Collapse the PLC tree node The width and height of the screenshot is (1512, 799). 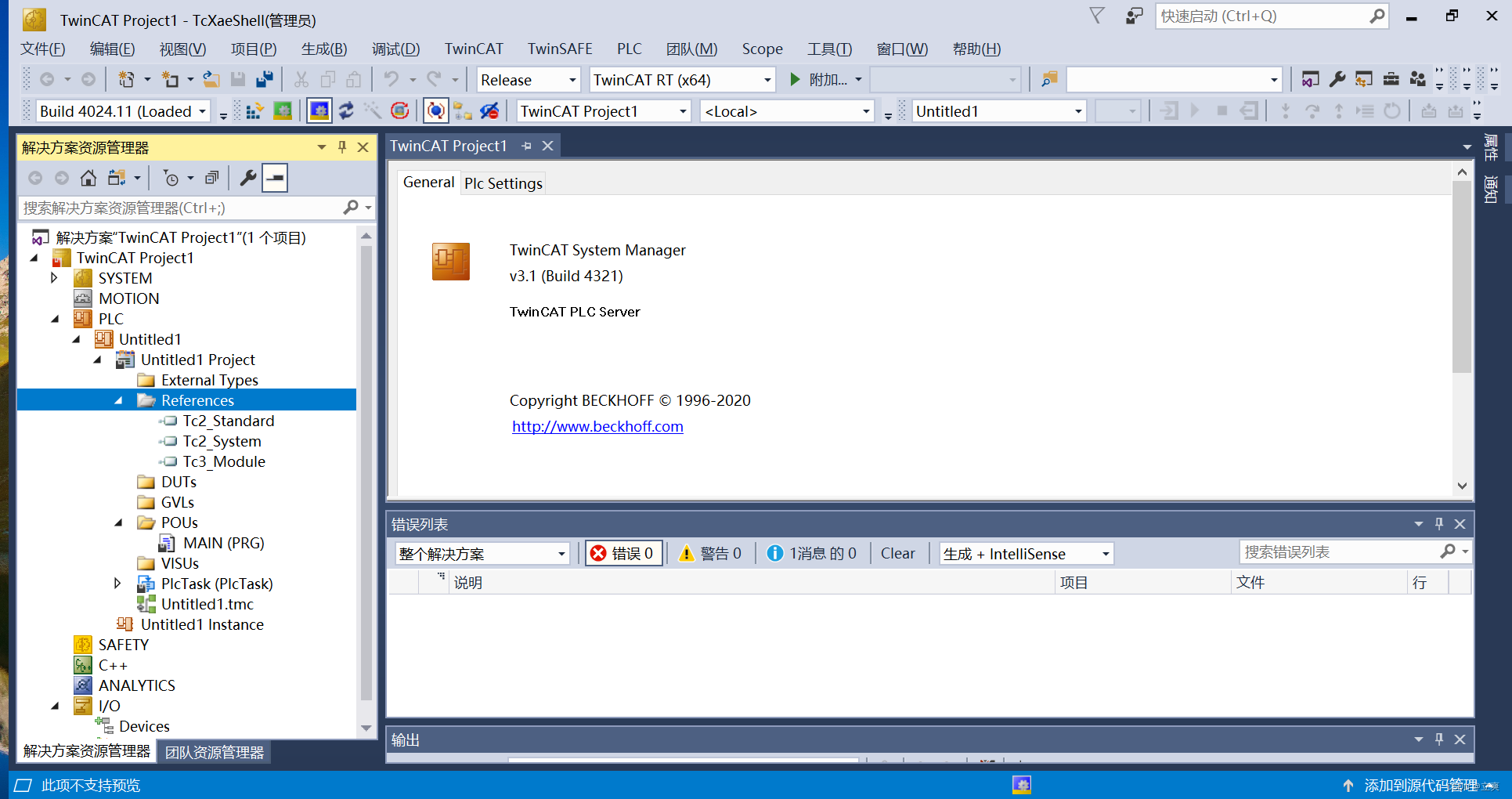point(55,319)
